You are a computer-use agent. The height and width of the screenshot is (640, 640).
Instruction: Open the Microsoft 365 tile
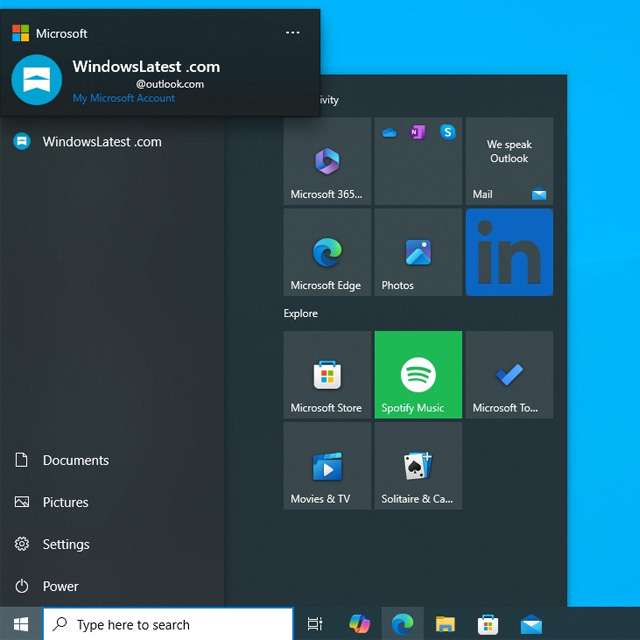point(327,161)
